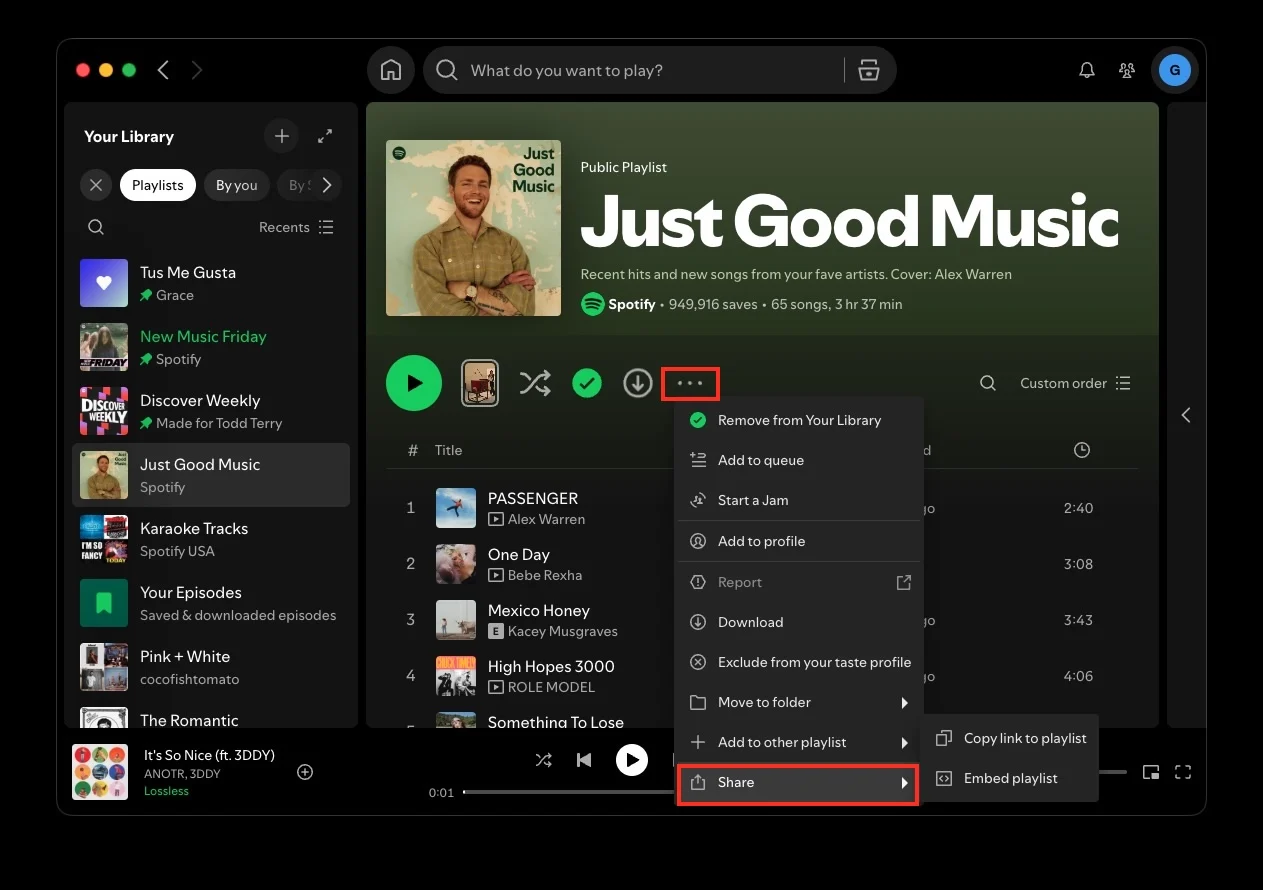Choose Exclude from your taste profile
Viewport: 1263px width, 890px height.
[x=799, y=662]
